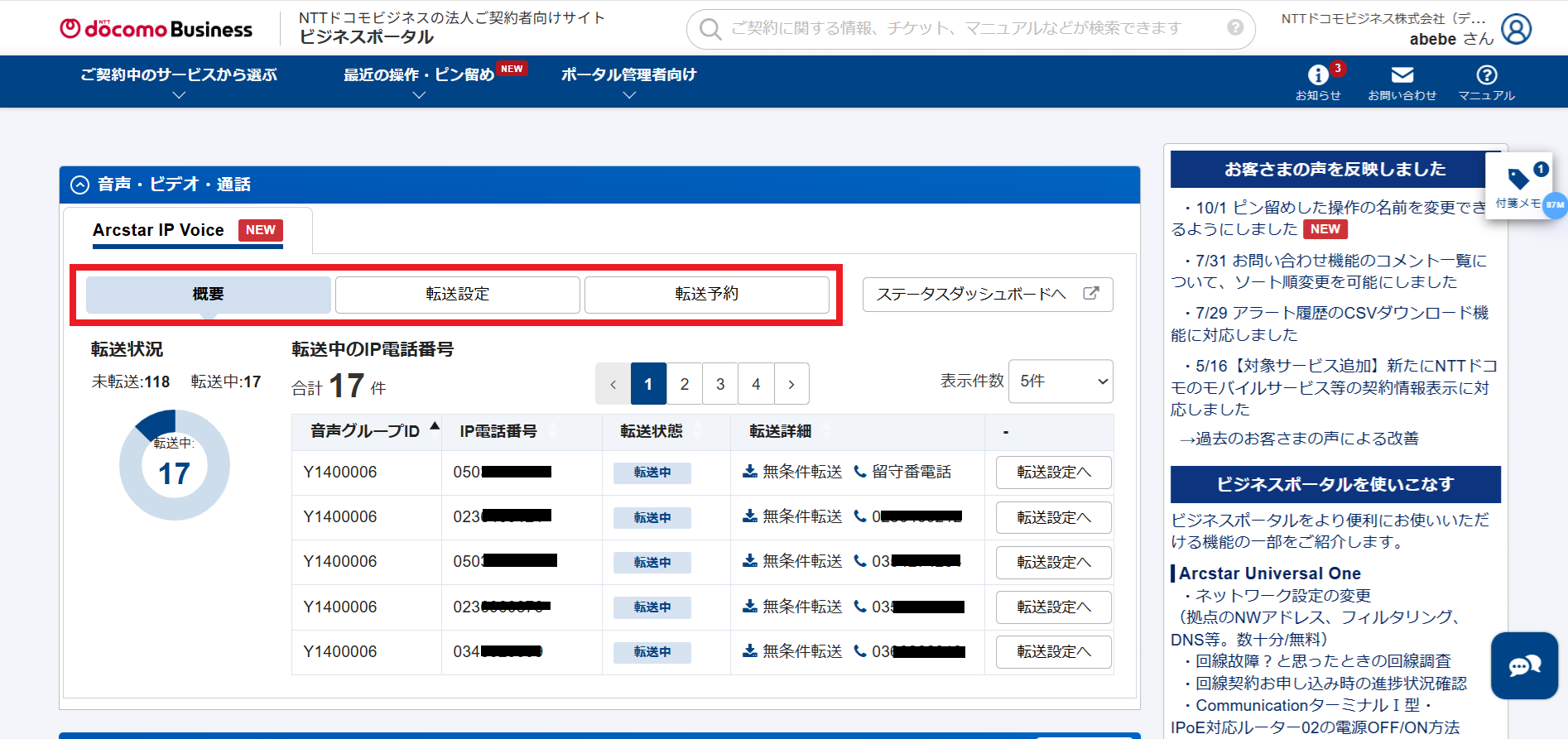1568x739 pixels.
Task: Open the 表示件数 5件 dropdown
Action: coord(1061,381)
